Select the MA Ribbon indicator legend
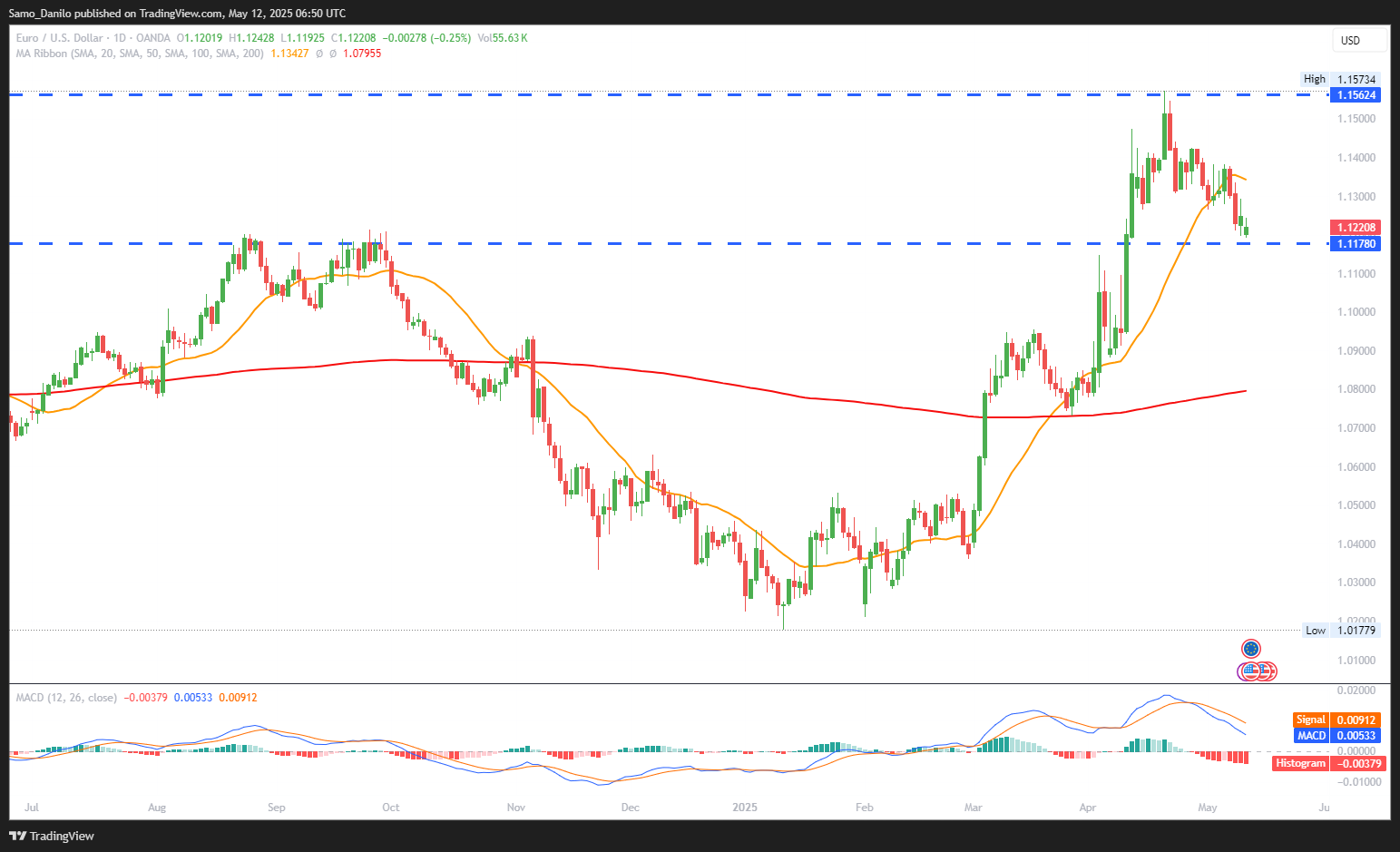1400x852 pixels. pos(140,54)
